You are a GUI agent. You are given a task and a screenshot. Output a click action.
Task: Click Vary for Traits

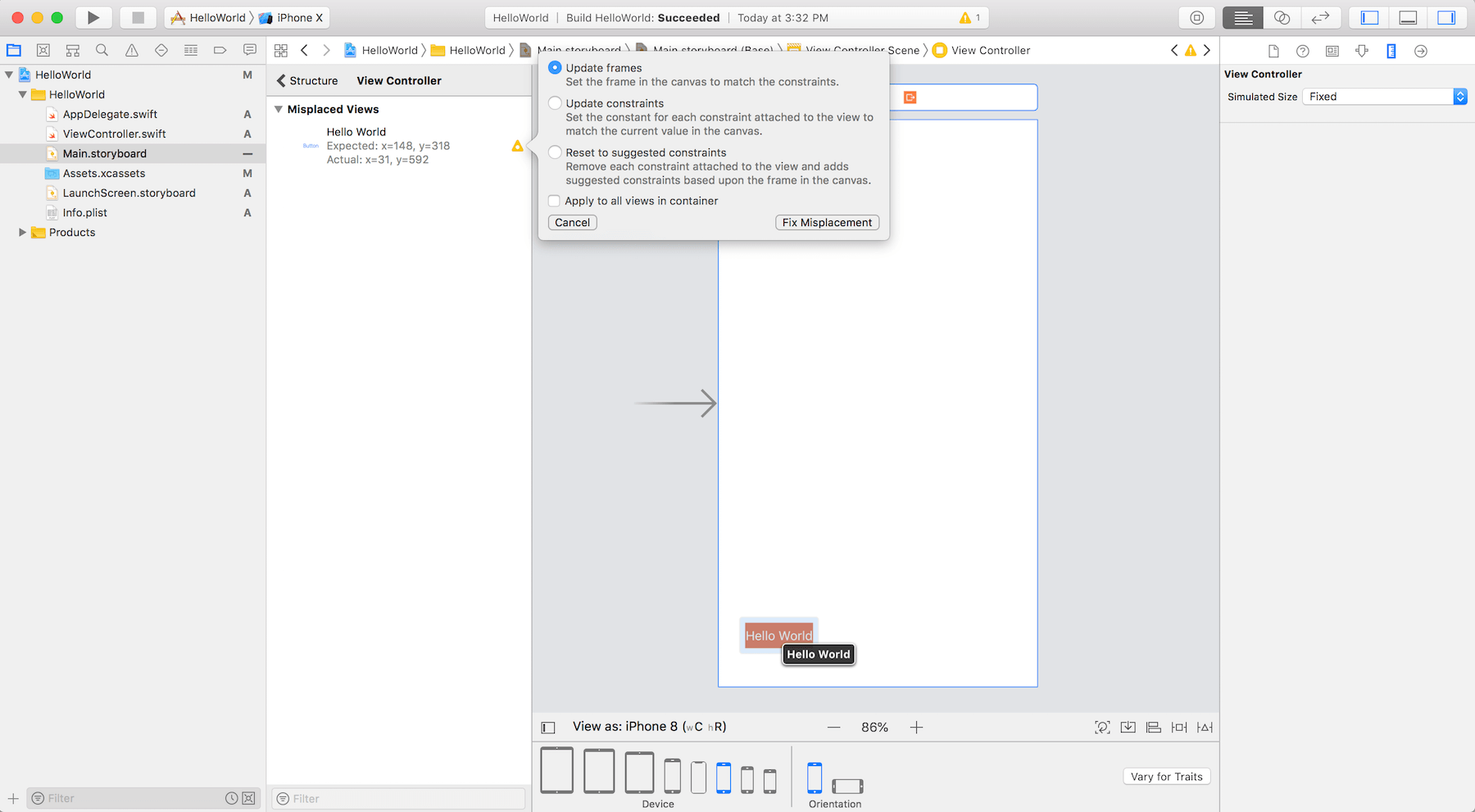click(x=1166, y=777)
